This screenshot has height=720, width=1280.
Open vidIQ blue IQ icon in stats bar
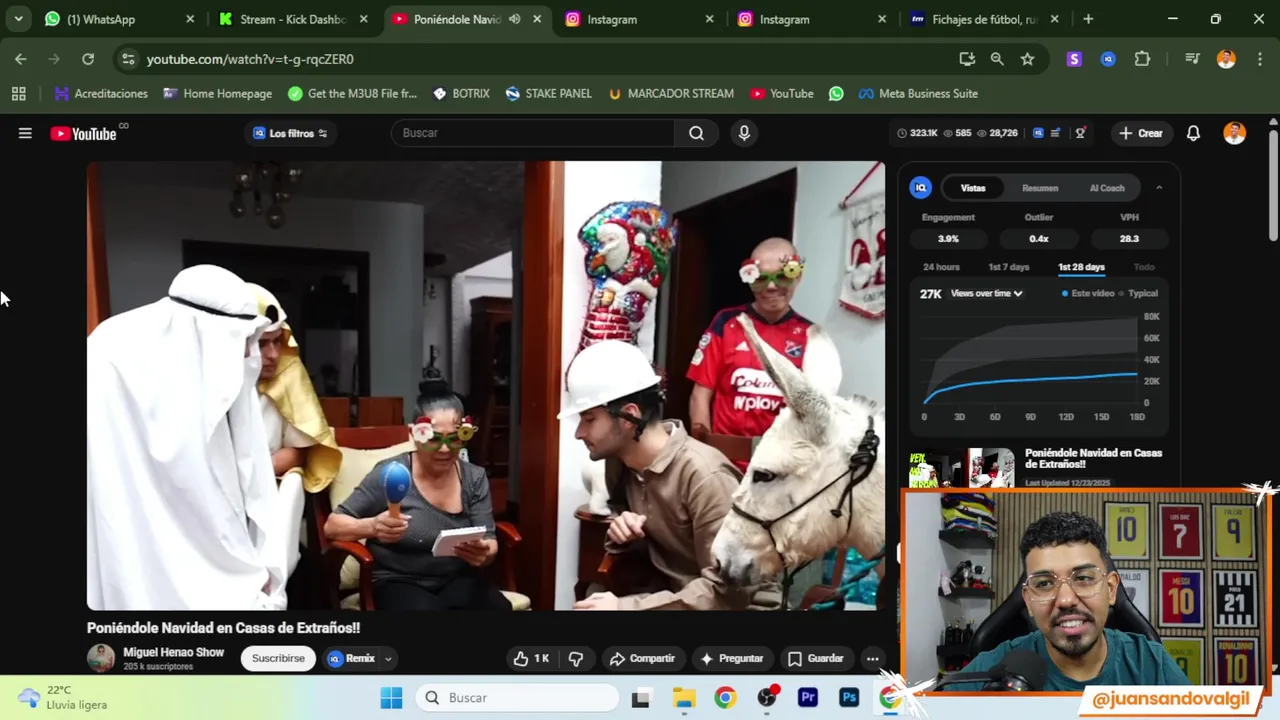(x=1038, y=133)
